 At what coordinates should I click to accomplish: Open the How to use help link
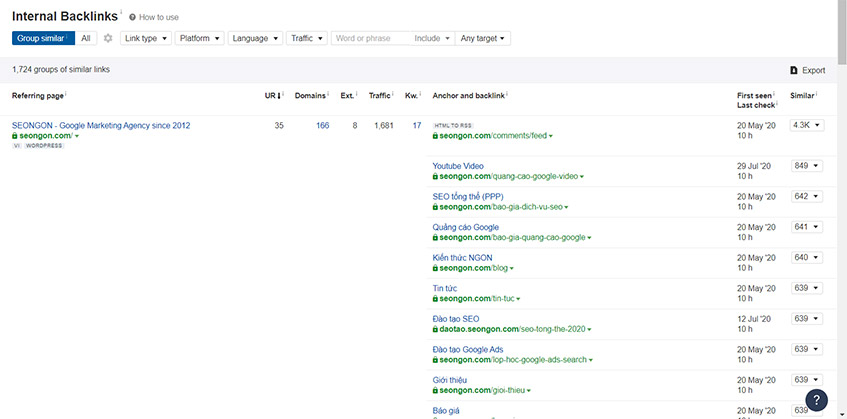pos(154,17)
